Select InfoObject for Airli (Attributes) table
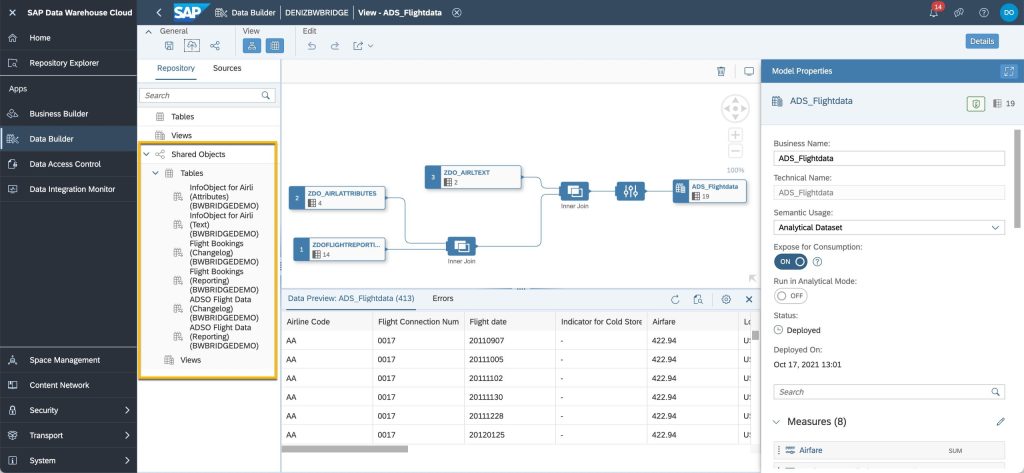The image size is (1024, 473). [x=222, y=197]
